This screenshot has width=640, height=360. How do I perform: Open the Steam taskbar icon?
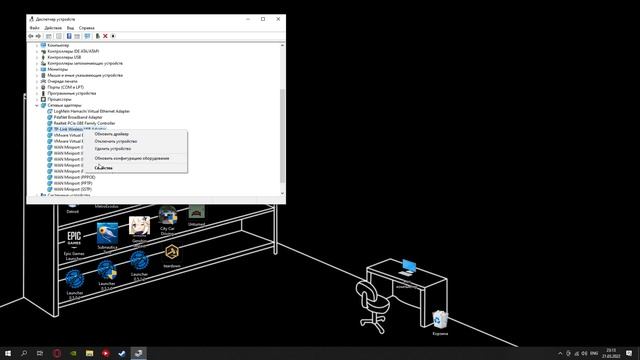[x=122, y=353]
